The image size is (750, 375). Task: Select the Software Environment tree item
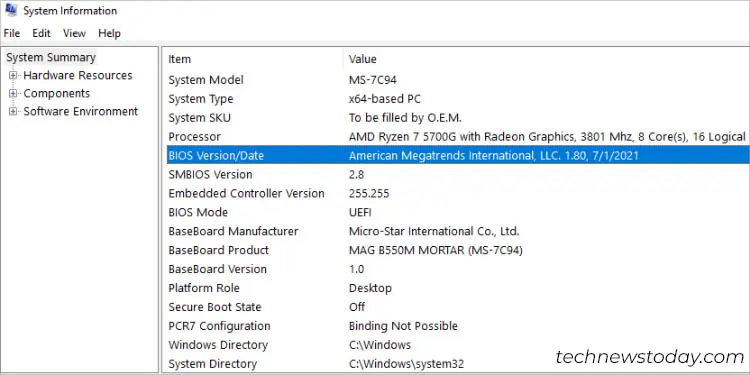[x=80, y=111]
